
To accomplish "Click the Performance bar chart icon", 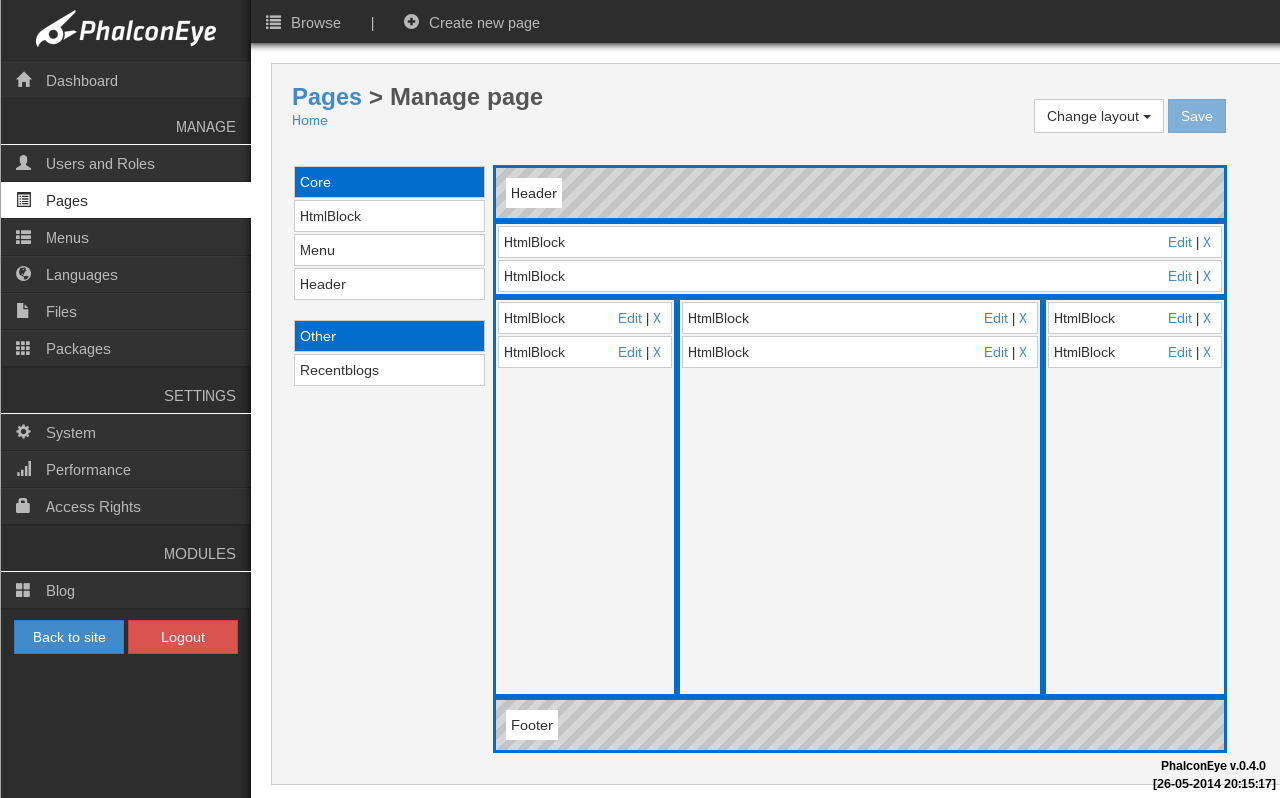I will tap(24, 469).
